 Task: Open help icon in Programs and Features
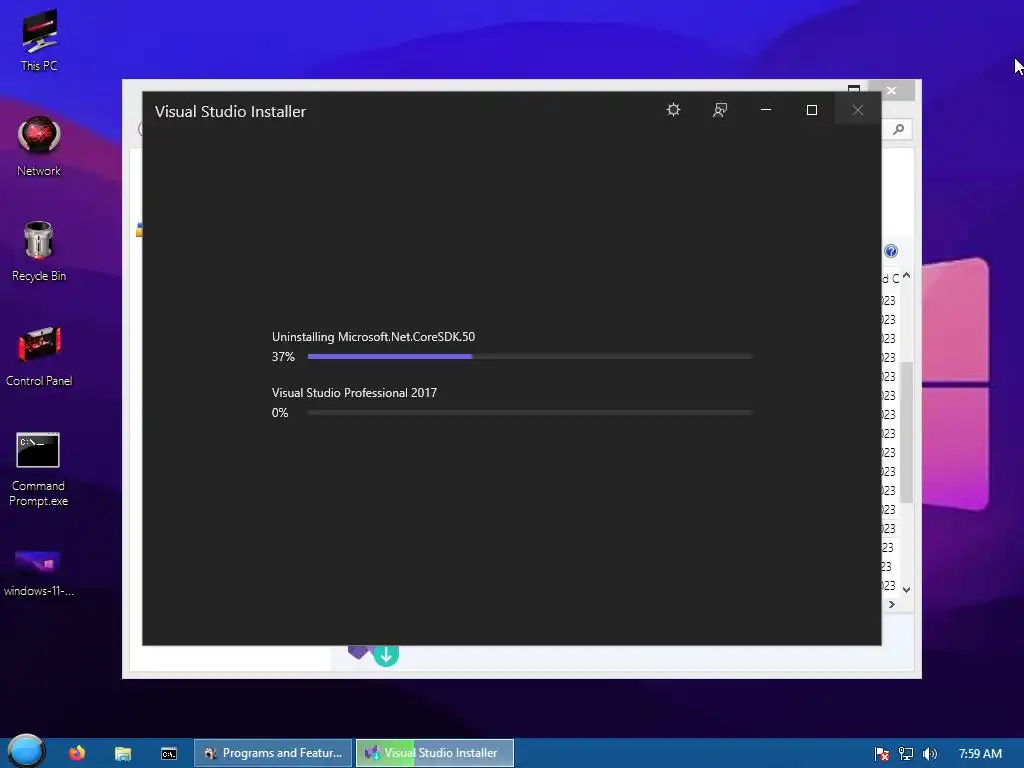pos(891,251)
